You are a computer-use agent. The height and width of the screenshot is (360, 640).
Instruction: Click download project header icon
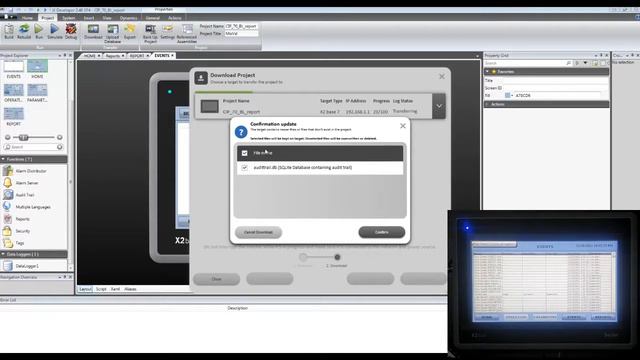[201, 78]
